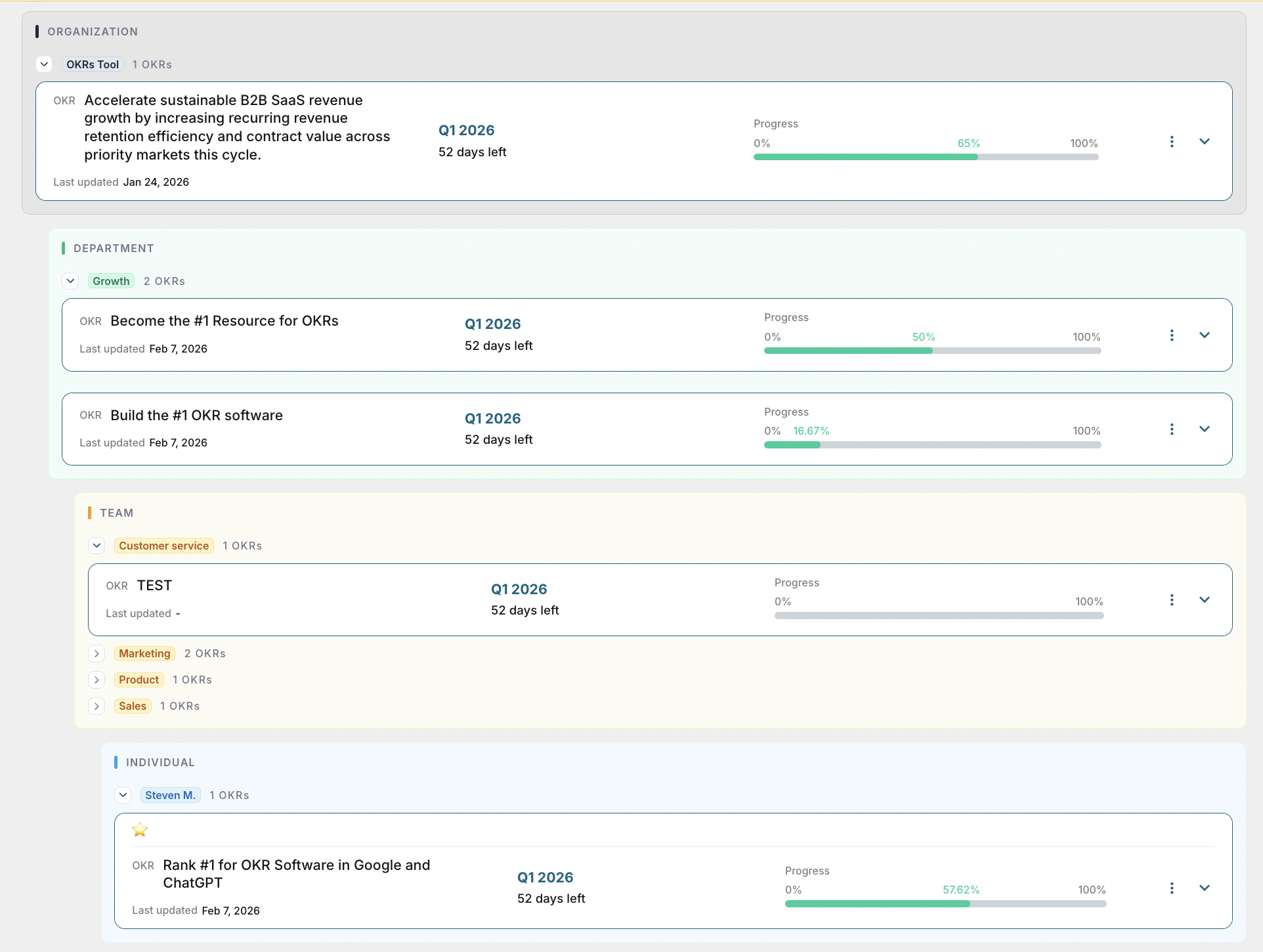Open the options menu on the TEST OKR
Screen dimensions: 1263x952
[1171, 599]
